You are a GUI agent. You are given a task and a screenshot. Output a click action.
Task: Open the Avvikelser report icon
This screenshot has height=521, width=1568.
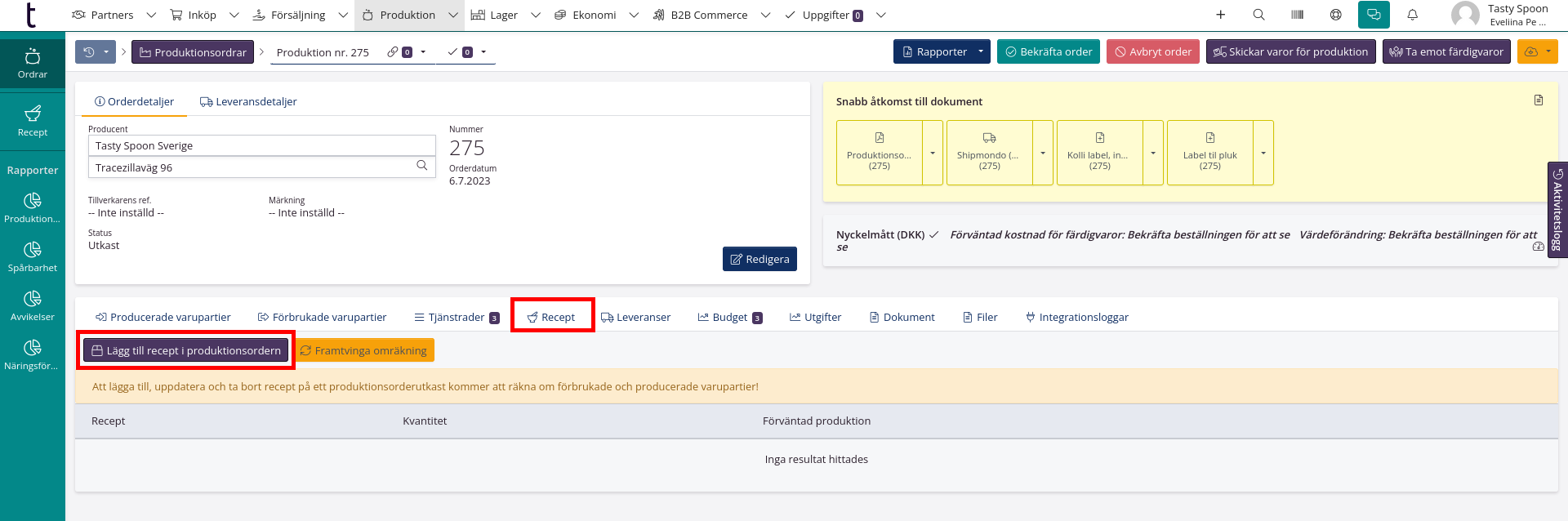pos(33,305)
